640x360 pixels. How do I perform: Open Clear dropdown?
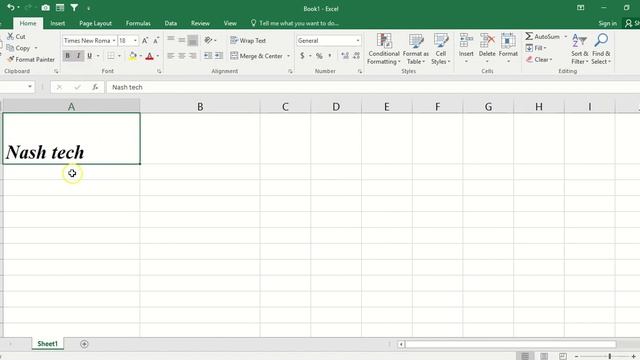click(539, 60)
